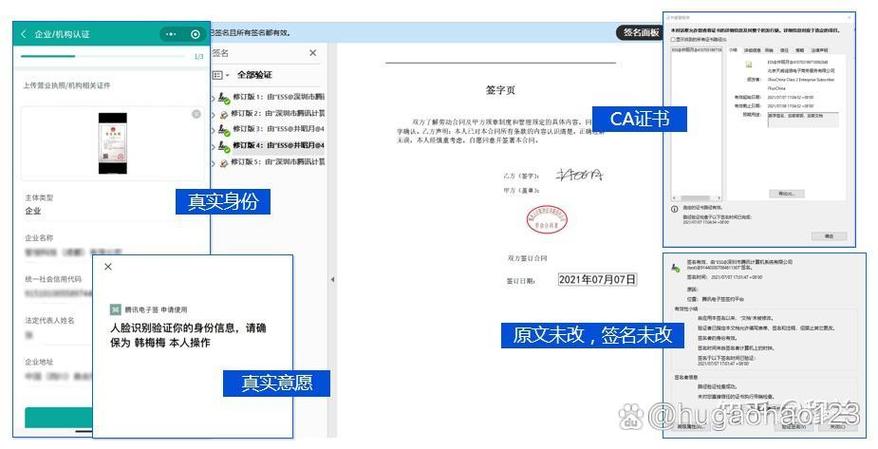Switch to 吊销 tab in certificate viewer
This screenshot has width=878, height=449.
click(x=769, y=50)
